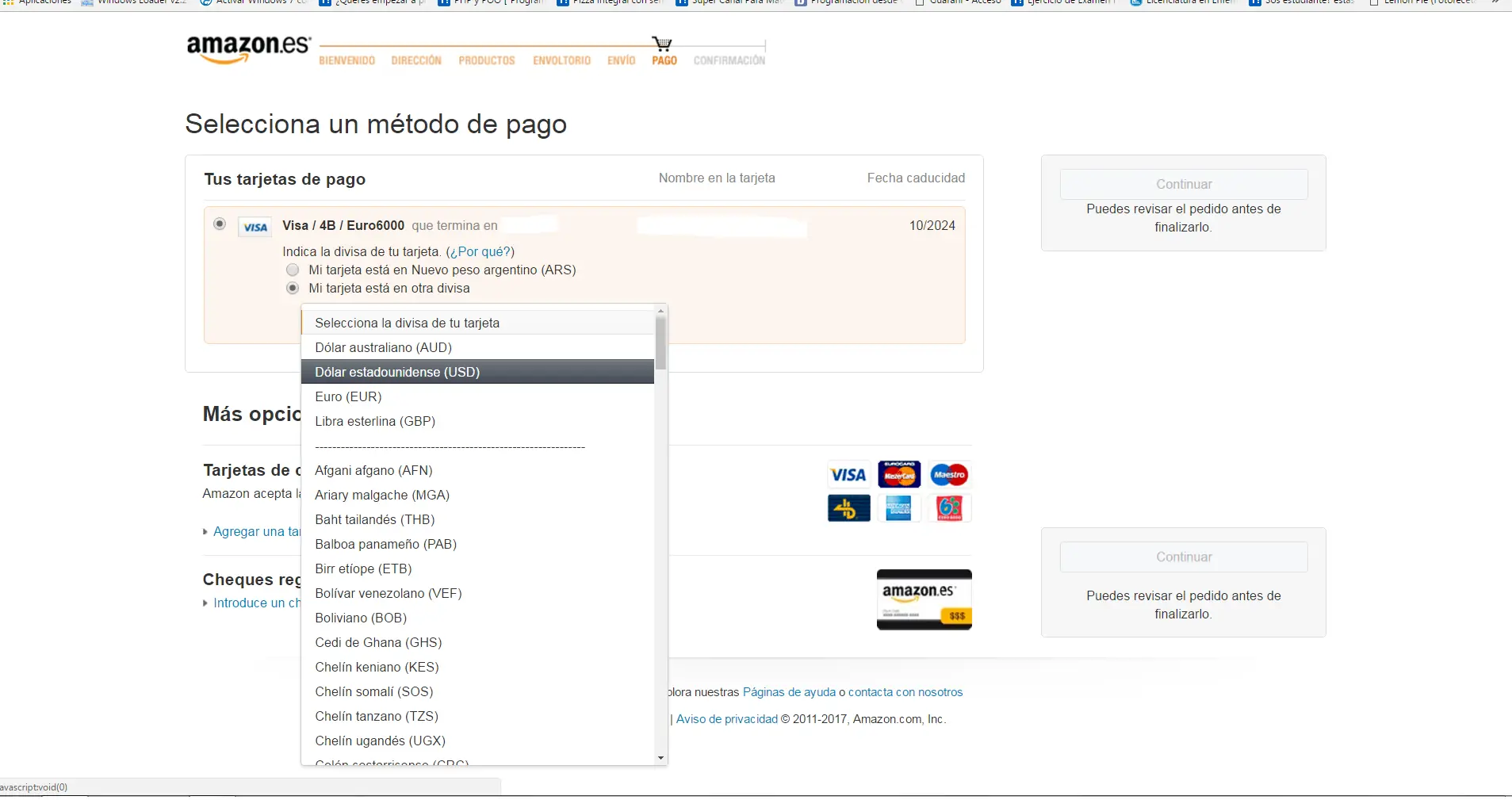Pick Dólar australiano (AUD) from the list
The width and height of the screenshot is (1512, 800).
pos(477,347)
